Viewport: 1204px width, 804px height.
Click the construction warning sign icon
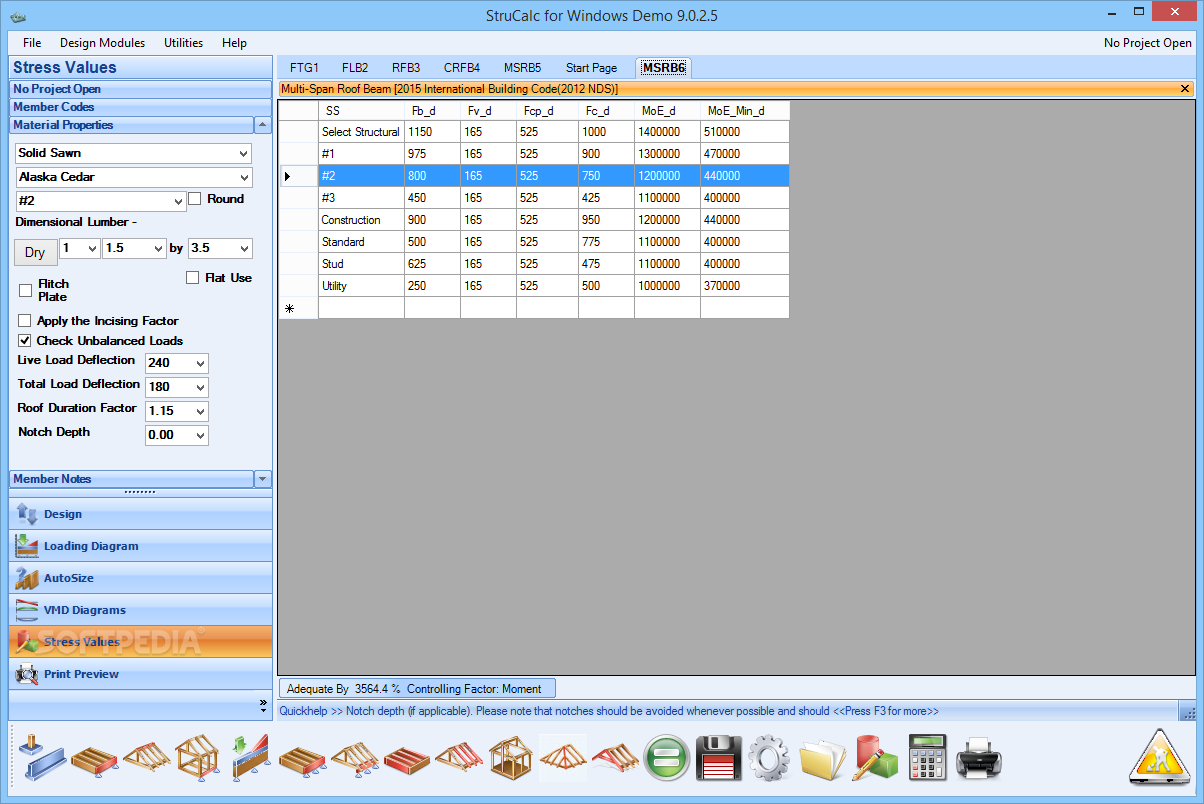[x=1159, y=757]
